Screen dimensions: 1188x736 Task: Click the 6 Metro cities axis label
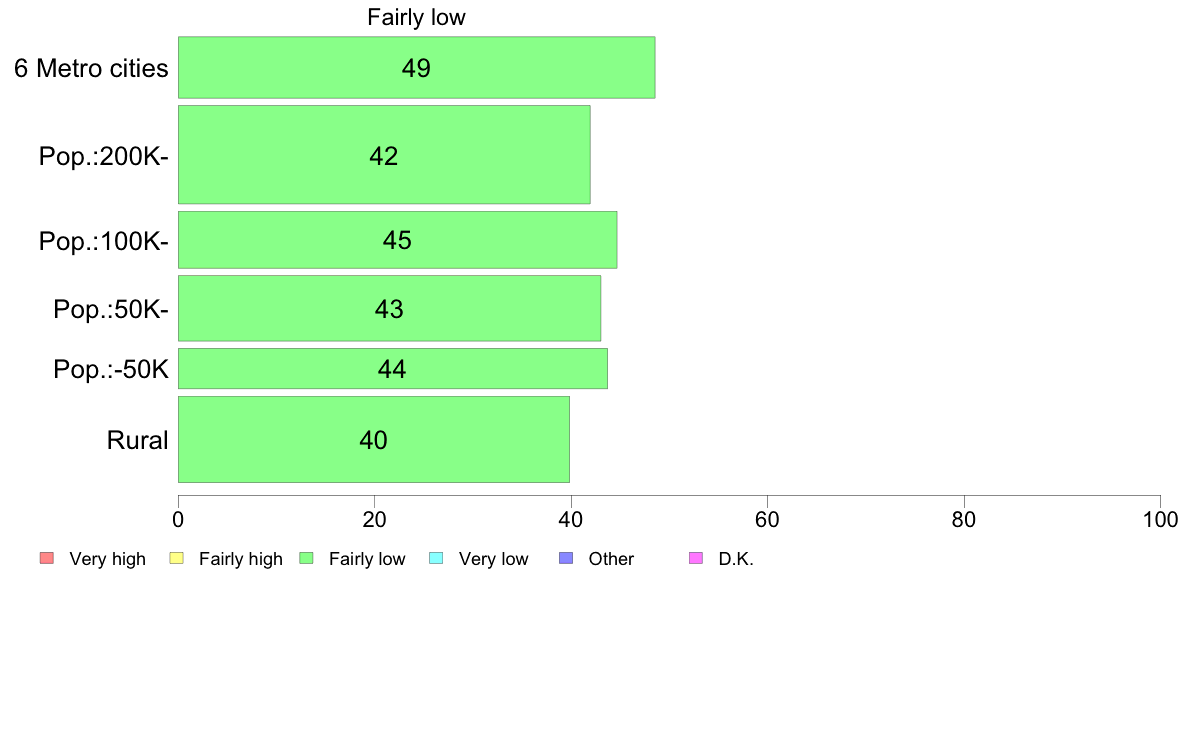point(91,68)
